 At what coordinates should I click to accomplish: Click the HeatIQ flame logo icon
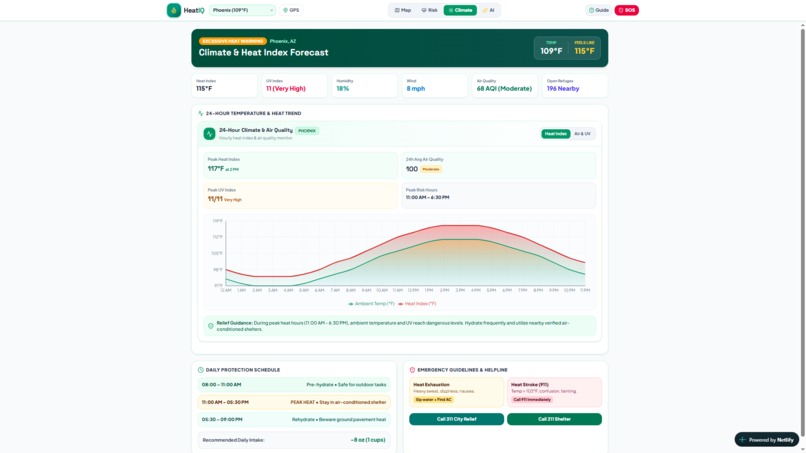click(x=174, y=10)
